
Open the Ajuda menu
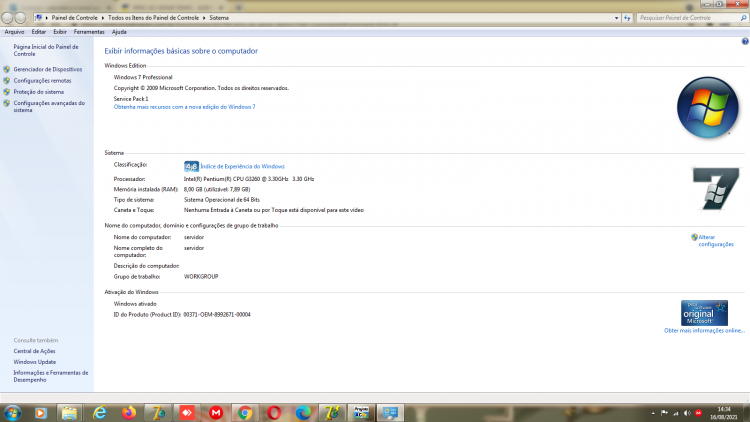pos(119,32)
